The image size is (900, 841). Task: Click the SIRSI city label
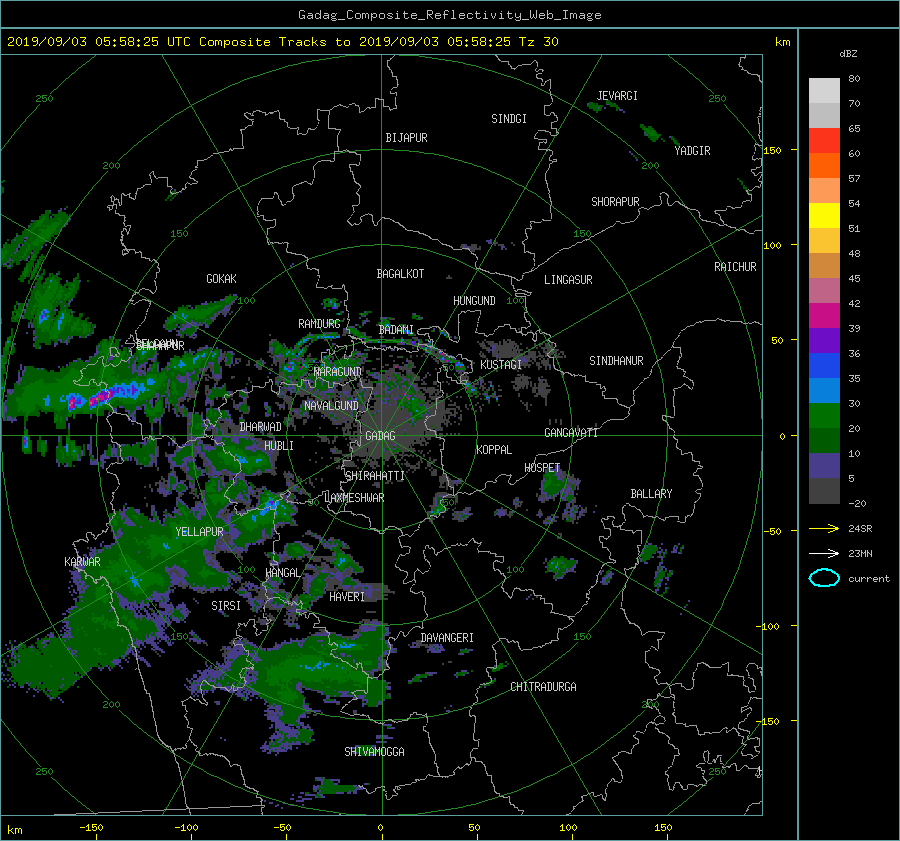[226, 606]
